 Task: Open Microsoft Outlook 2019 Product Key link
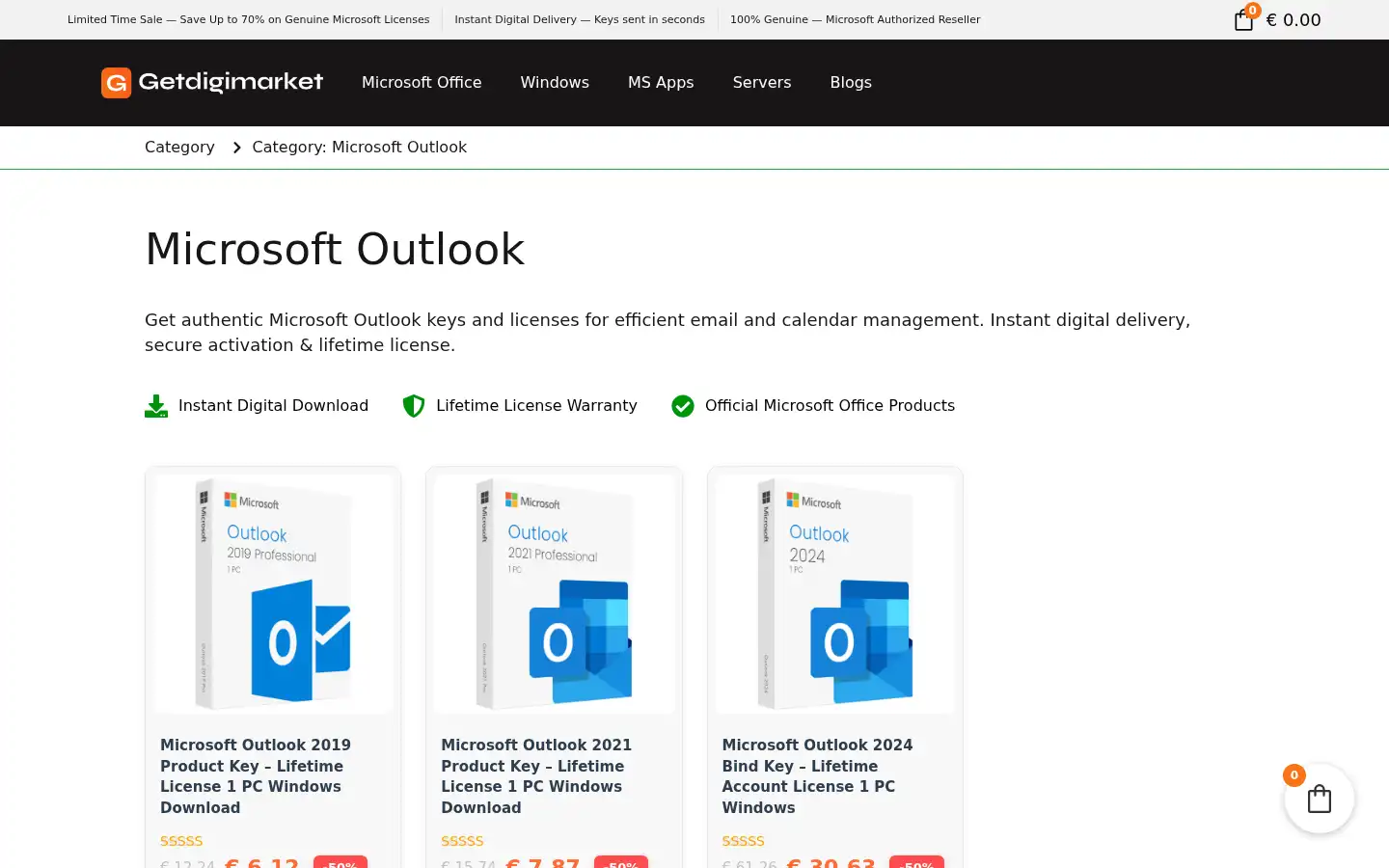(x=256, y=776)
